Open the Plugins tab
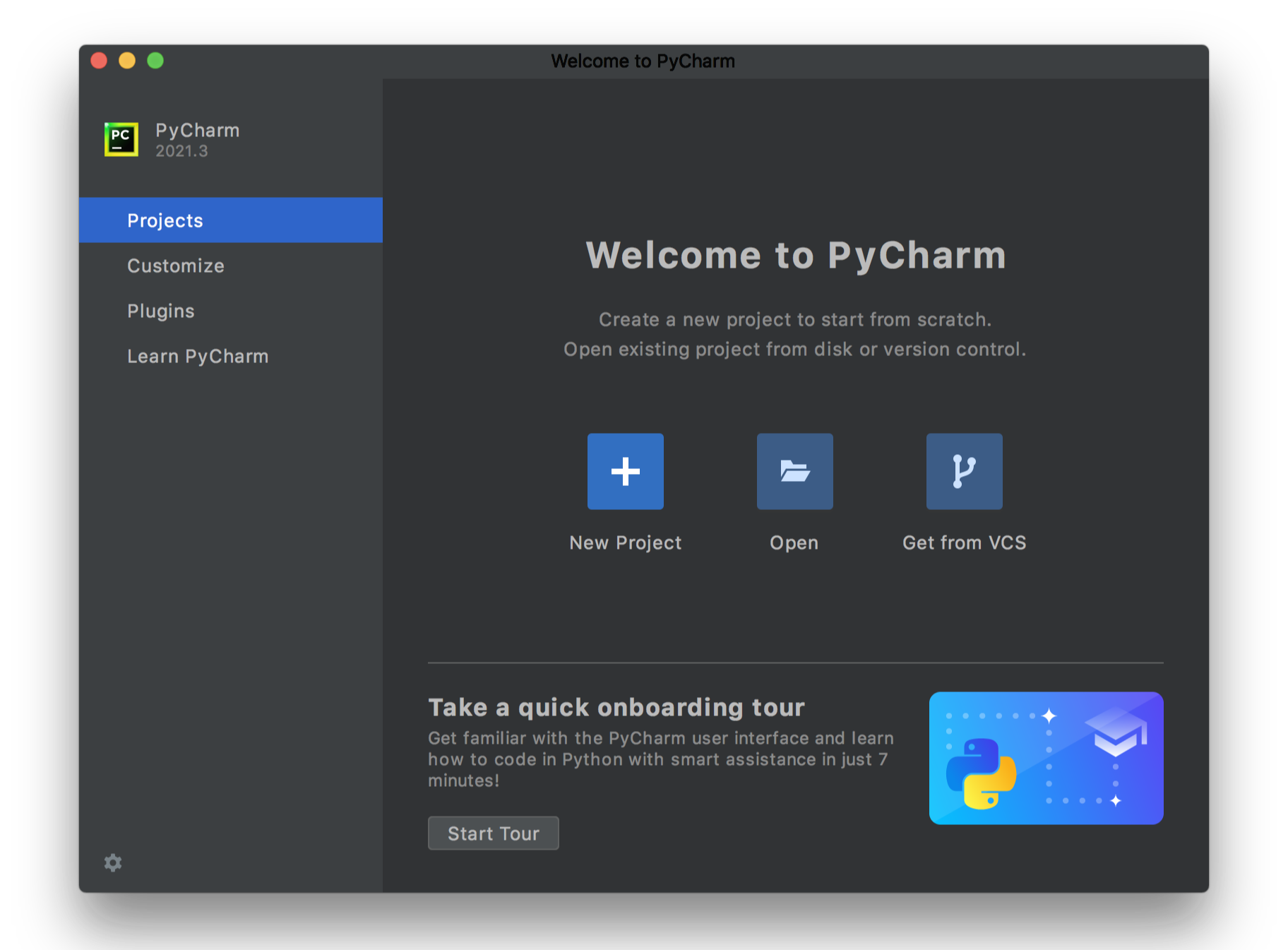Viewport: 1288px width, 950px height. pyautogui.click(x=231, y=311)
